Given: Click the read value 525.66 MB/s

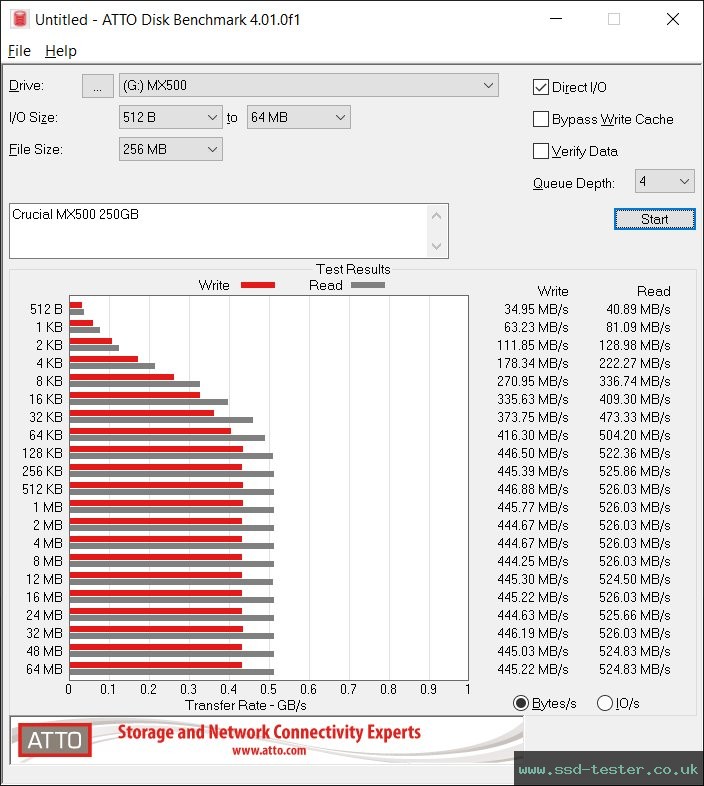Looking at the screenshot, I should pyautogui.click(x=634, y=616).
